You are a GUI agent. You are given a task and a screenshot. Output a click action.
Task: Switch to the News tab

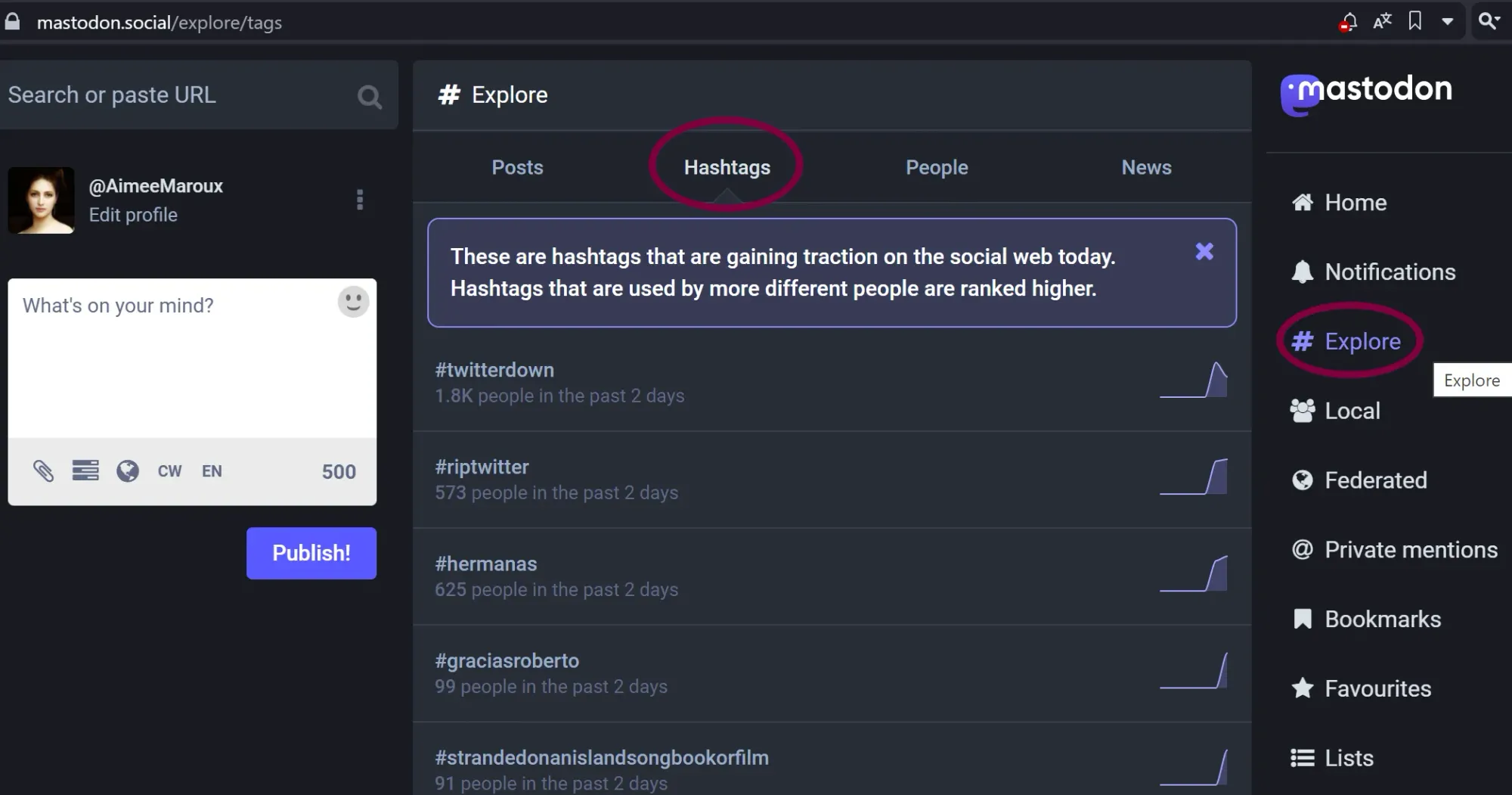pyautogui.click(x=1146, y=167)
